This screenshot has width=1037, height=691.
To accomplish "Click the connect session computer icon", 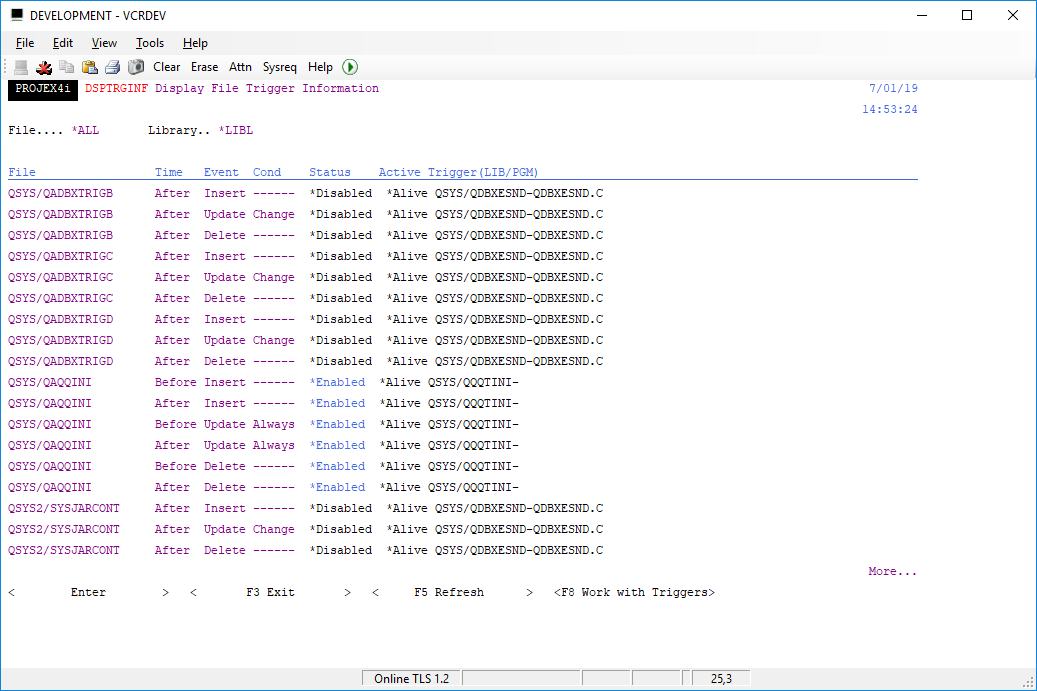I will point(21,67).
